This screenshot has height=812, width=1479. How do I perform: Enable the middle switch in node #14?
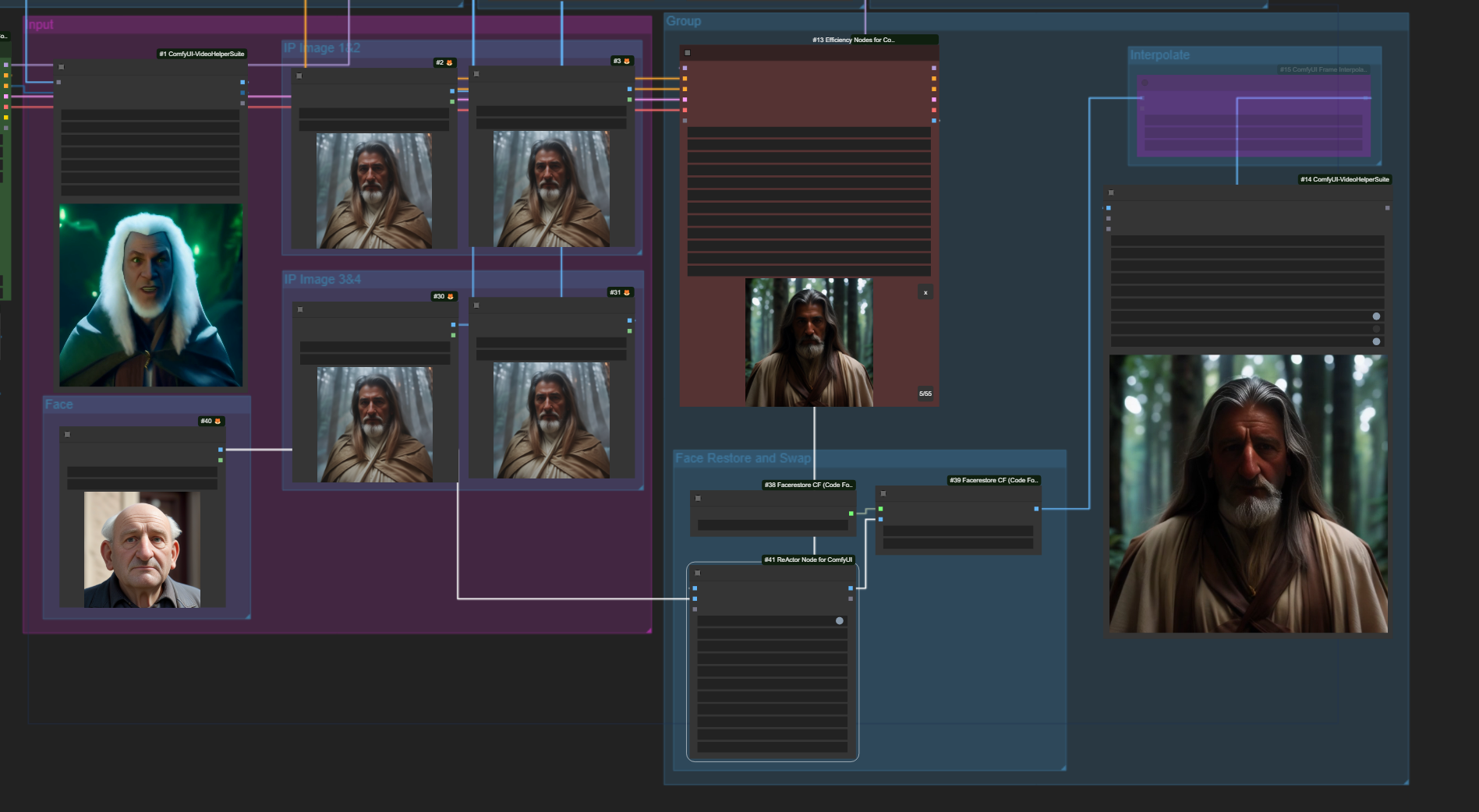pos(1376,329)
